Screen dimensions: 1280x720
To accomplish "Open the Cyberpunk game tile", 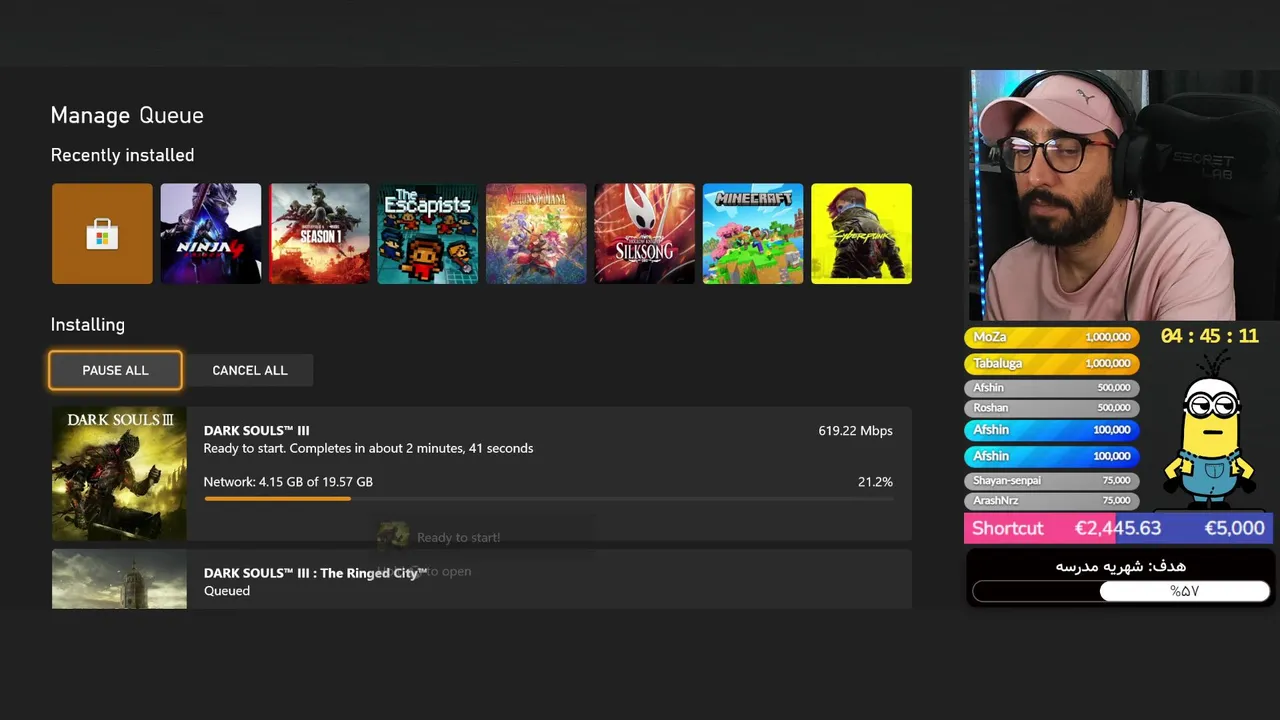I will tap(861, 233).
